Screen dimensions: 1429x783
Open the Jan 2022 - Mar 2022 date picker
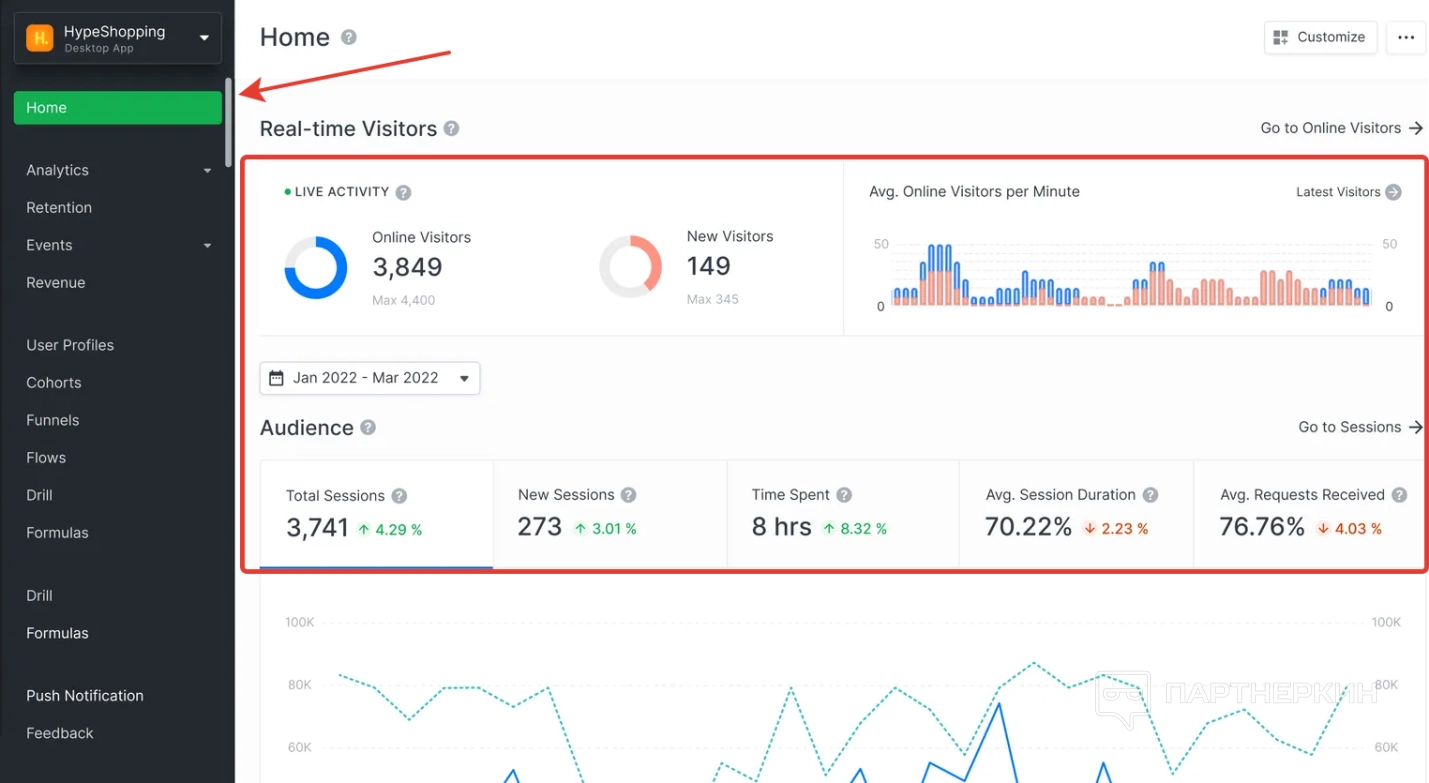click(370, 378)
